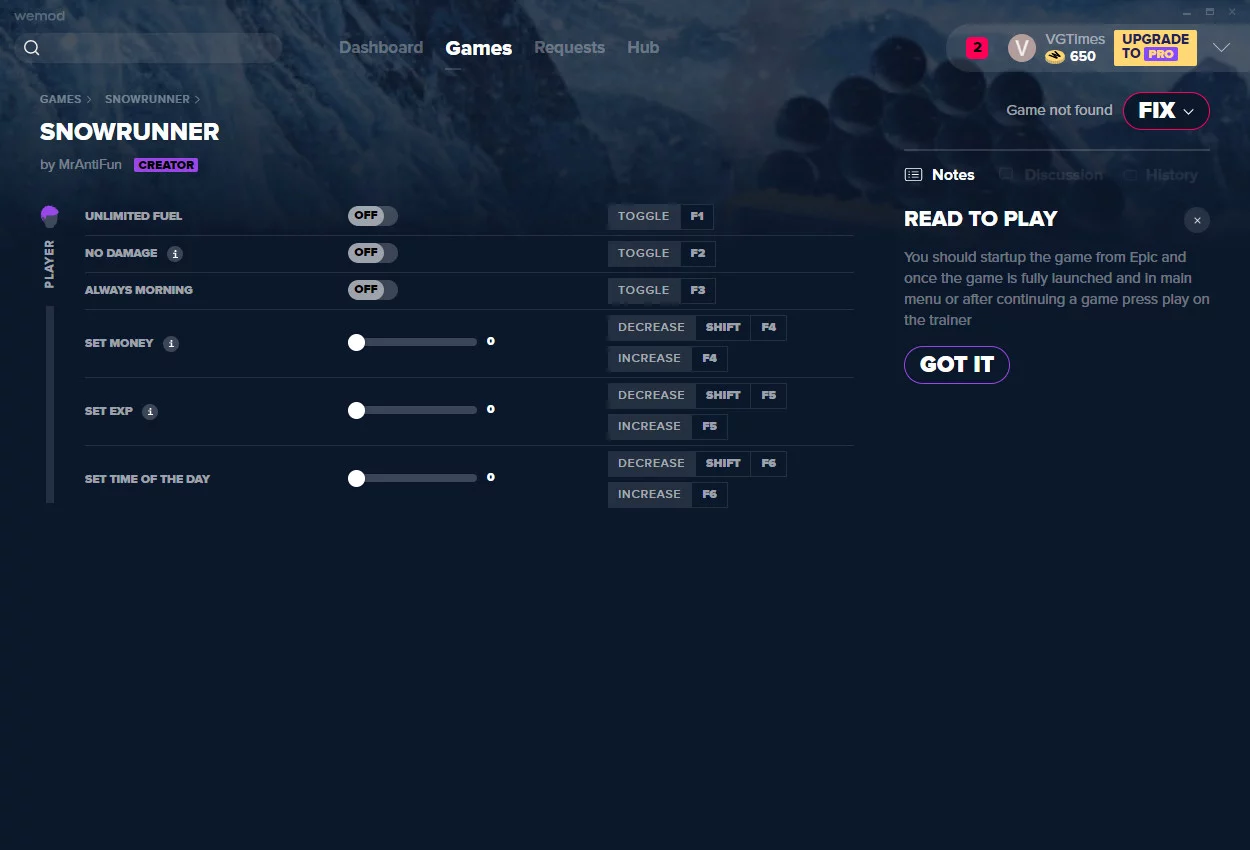Expand the account menu chevron
Viewport: 1250px width, 850px height.
[1221, 47]
